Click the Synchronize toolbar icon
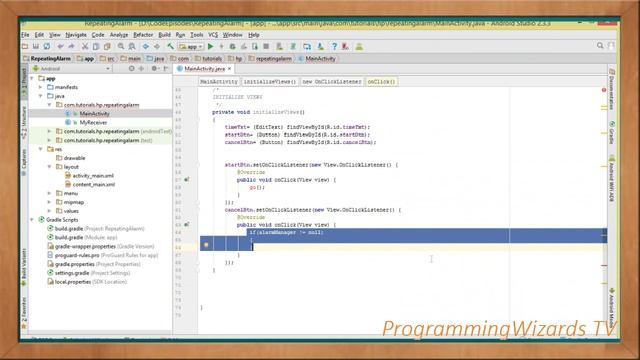The image size is (640, 360). click(47, 47)
